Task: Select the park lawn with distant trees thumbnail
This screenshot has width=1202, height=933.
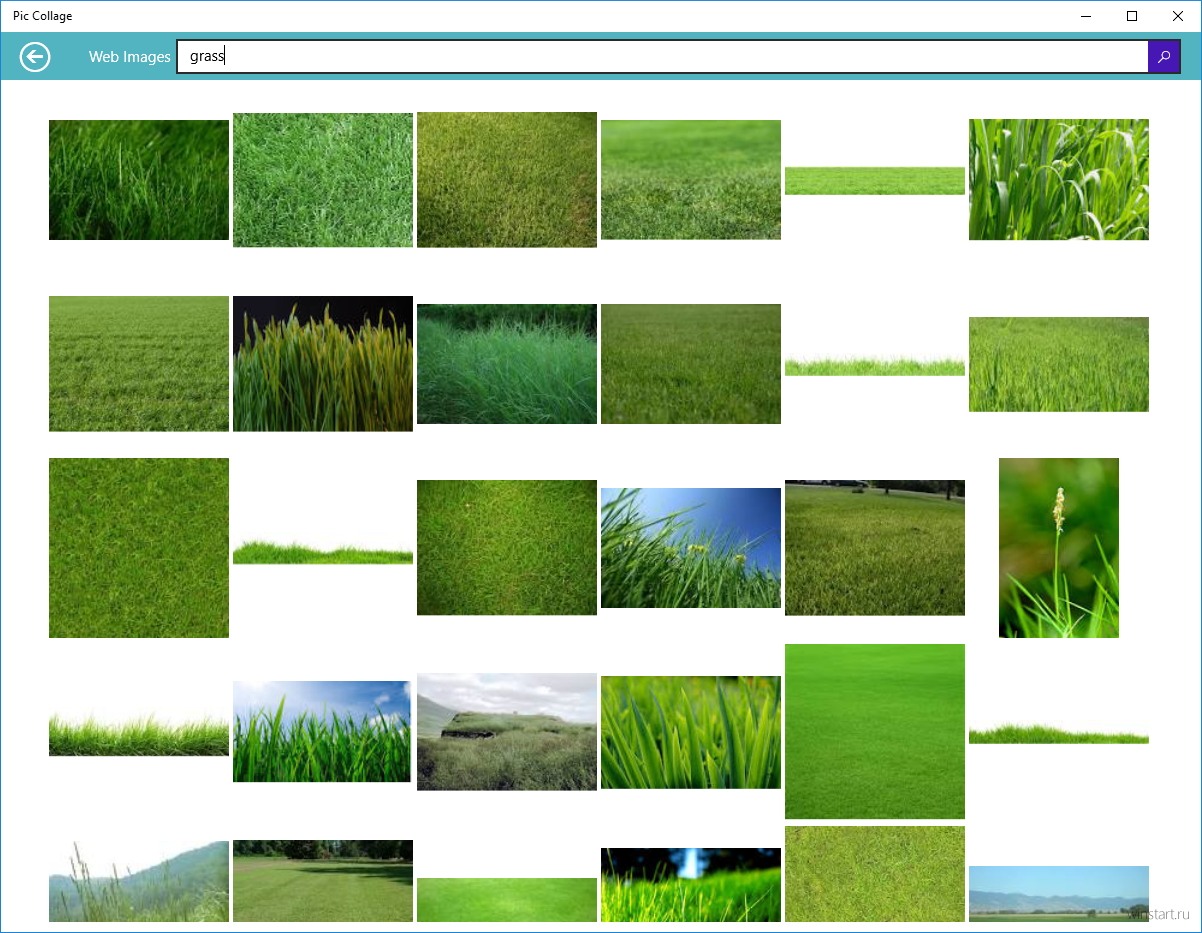Action: [875, 548]
